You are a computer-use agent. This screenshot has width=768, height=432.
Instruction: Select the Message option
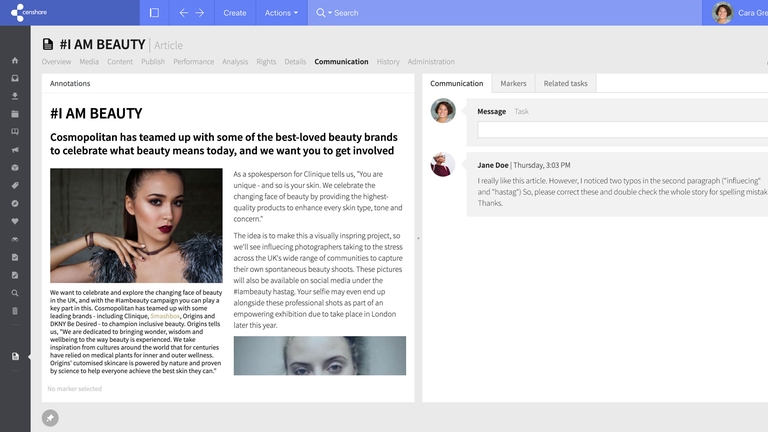pos(491,111)
